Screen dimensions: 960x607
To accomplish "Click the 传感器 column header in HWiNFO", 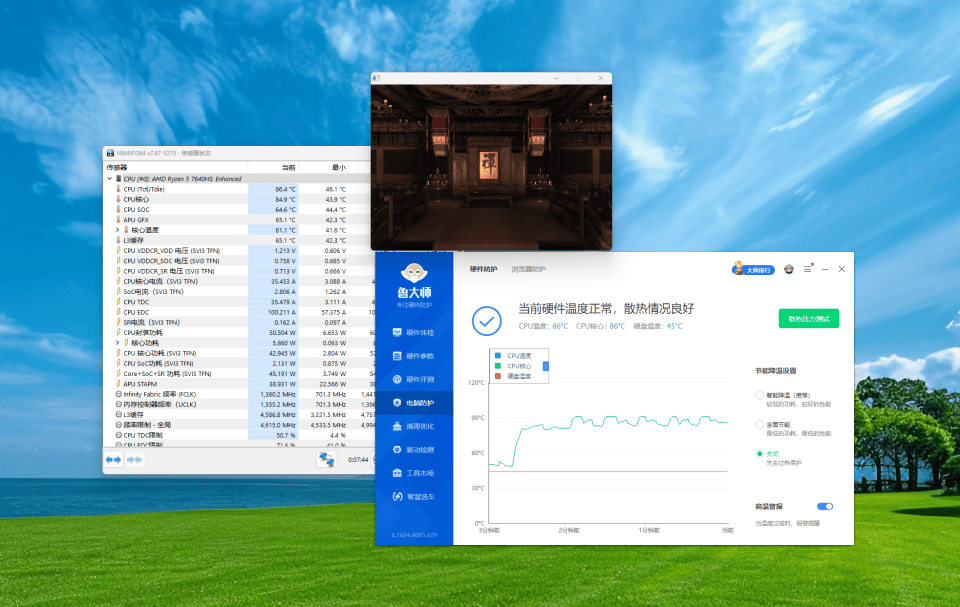I will (175, 167).
